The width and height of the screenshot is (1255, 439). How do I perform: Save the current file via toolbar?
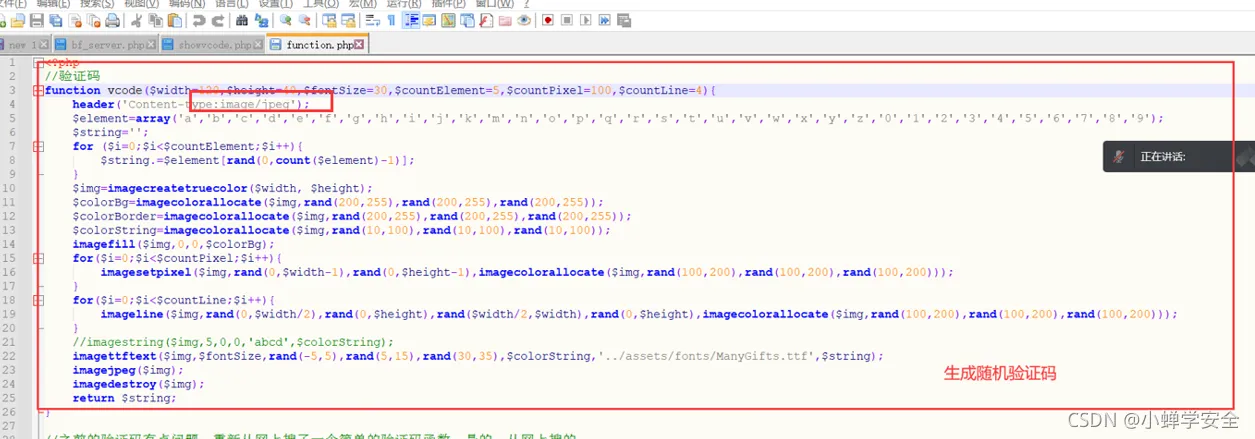37,20
